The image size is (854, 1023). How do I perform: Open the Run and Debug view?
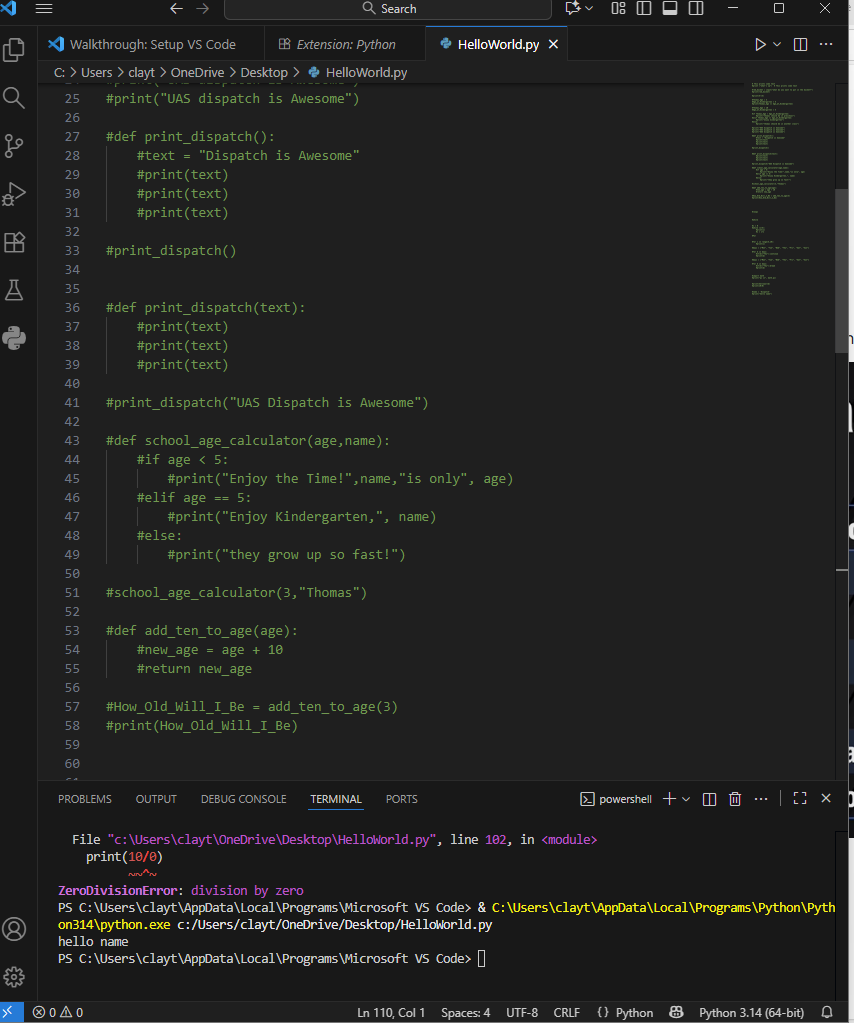coord(14,194)
